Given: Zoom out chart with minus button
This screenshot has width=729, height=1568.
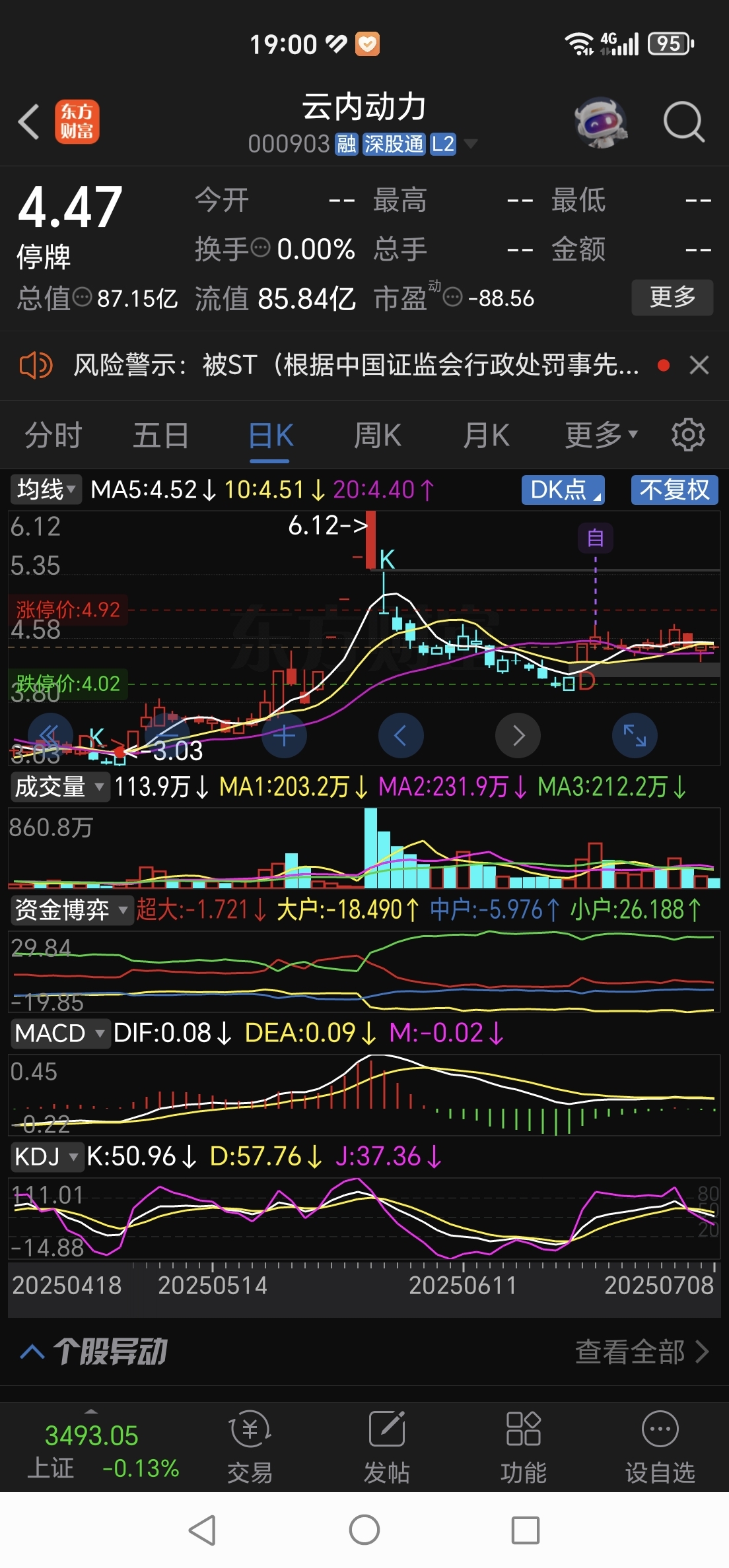Looking at the screenshot, I should click(167, 735).
